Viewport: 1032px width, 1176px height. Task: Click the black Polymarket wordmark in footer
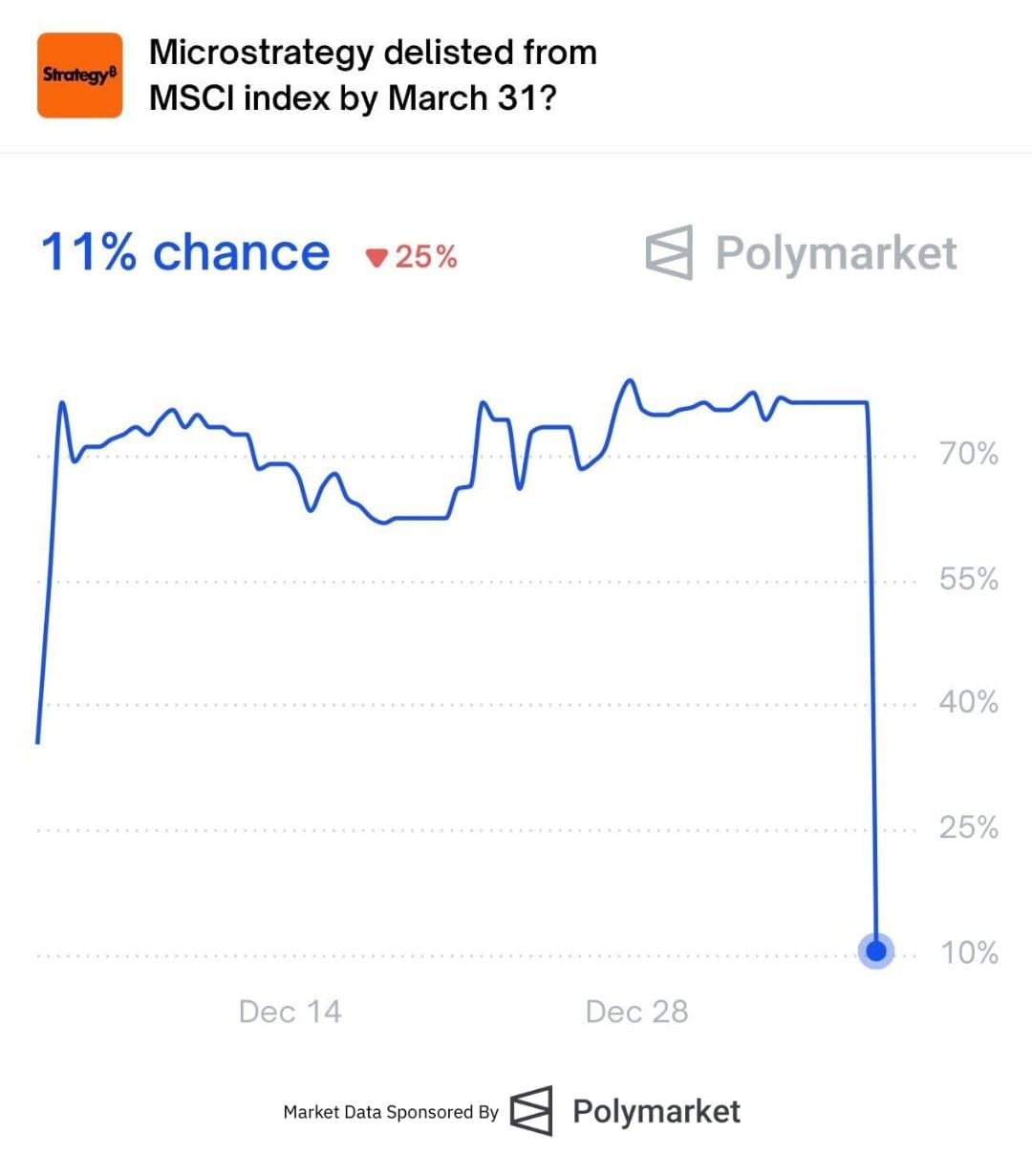(x=656, y=1111)
